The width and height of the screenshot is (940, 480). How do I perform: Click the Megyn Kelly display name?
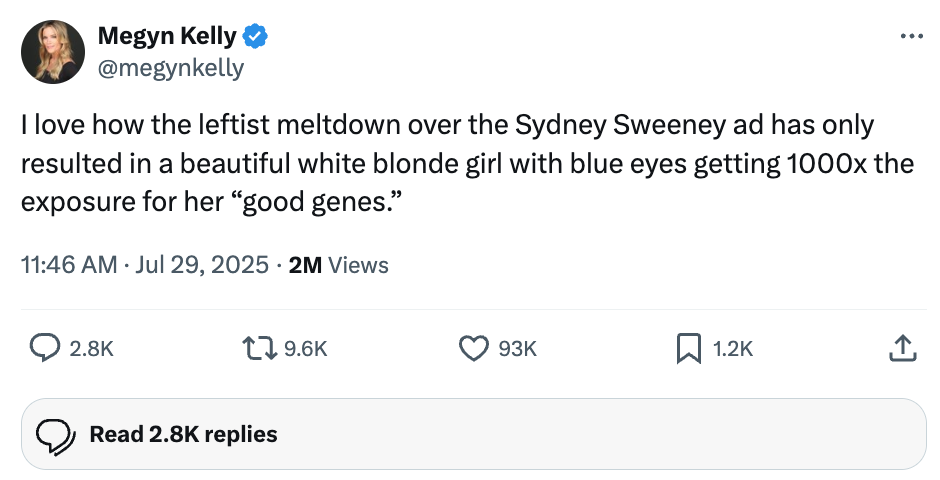click(x=167, y=37)
